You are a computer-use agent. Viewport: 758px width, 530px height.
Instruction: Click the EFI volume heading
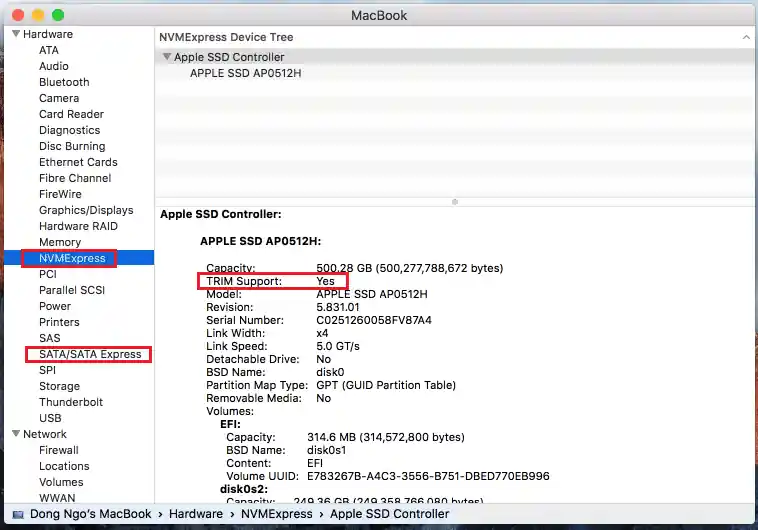coord(230,424)
